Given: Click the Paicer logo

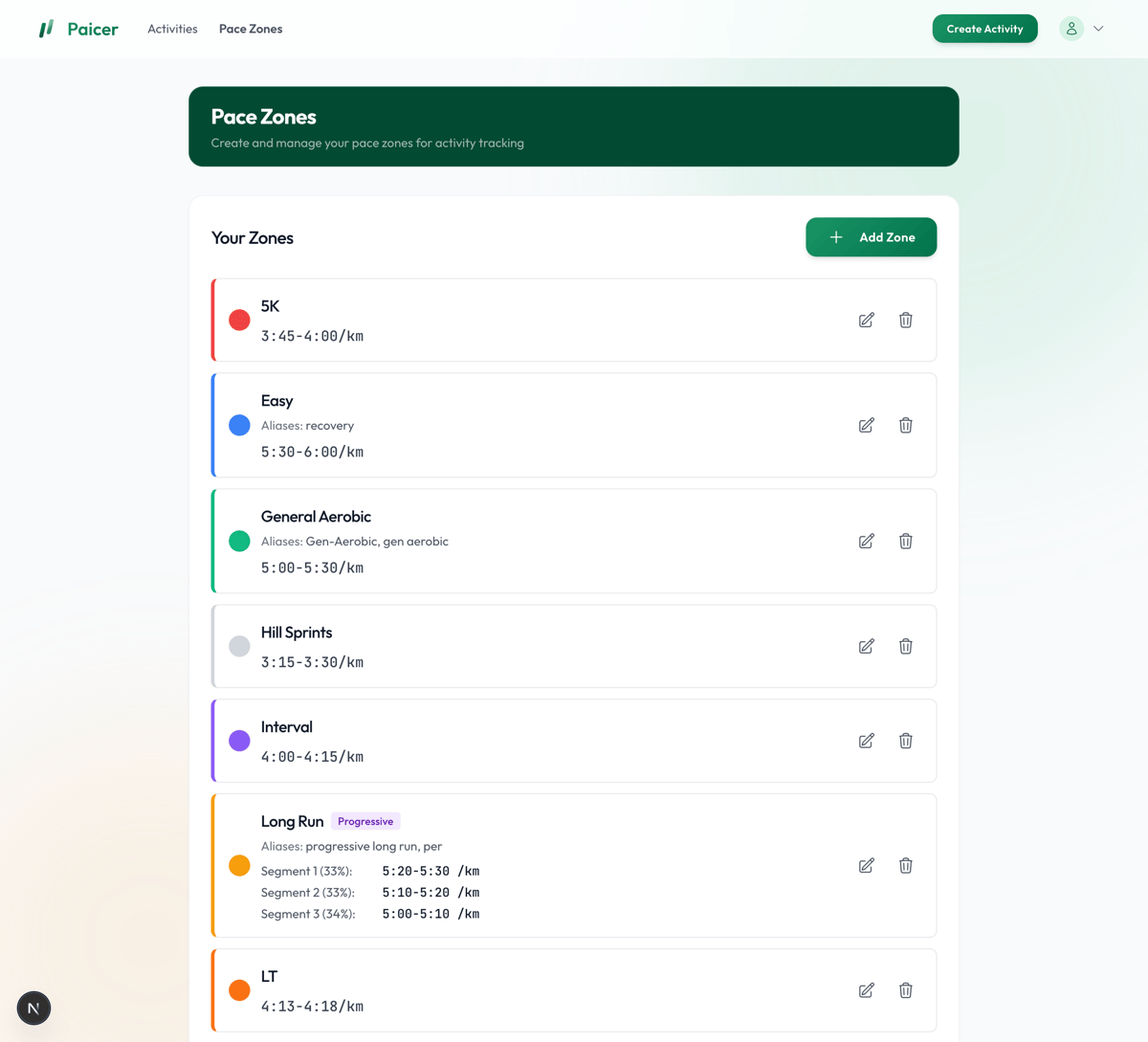Looking at the screenshot, I should point(78,29).
